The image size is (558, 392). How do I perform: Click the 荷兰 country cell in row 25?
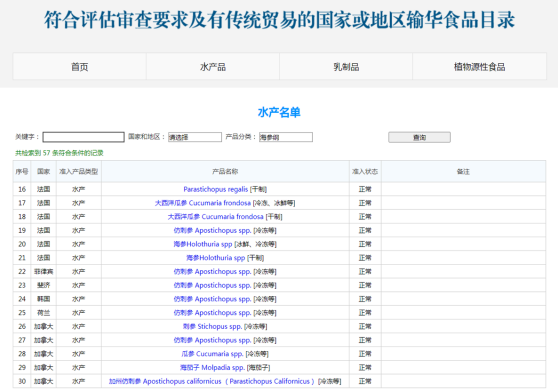click(43, 313)
